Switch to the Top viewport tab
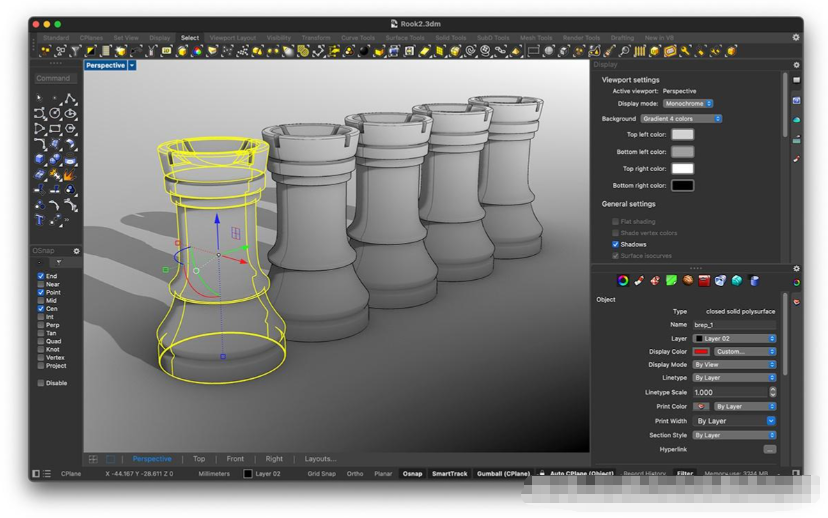The height and width of the screenshot is (518, 828). [199, 459]
